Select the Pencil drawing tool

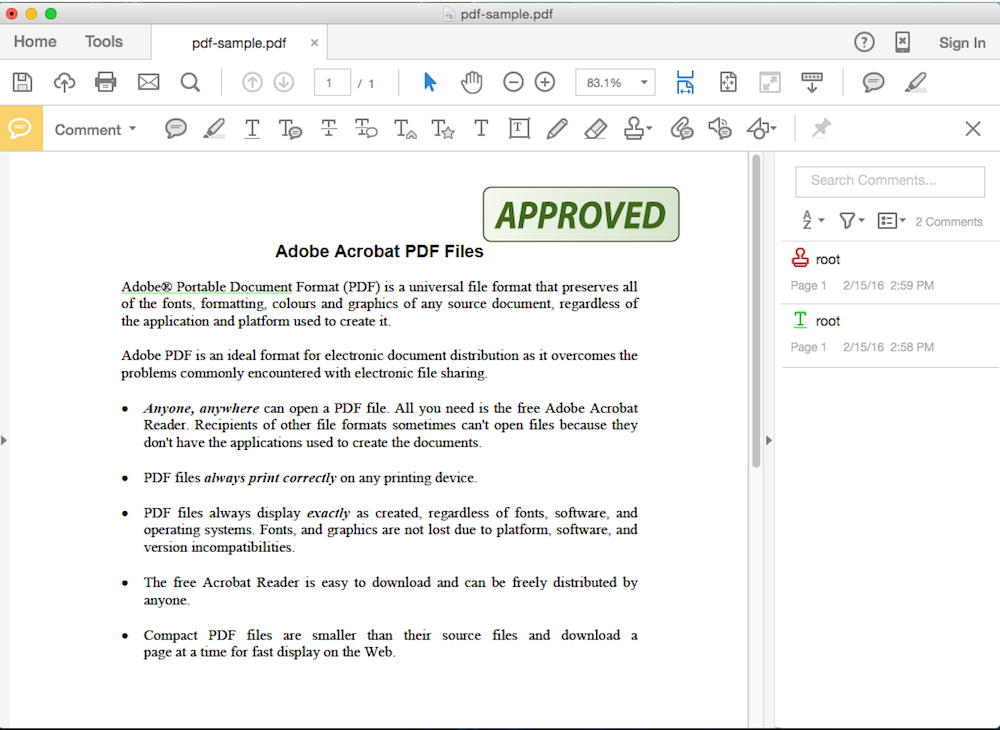557,129
